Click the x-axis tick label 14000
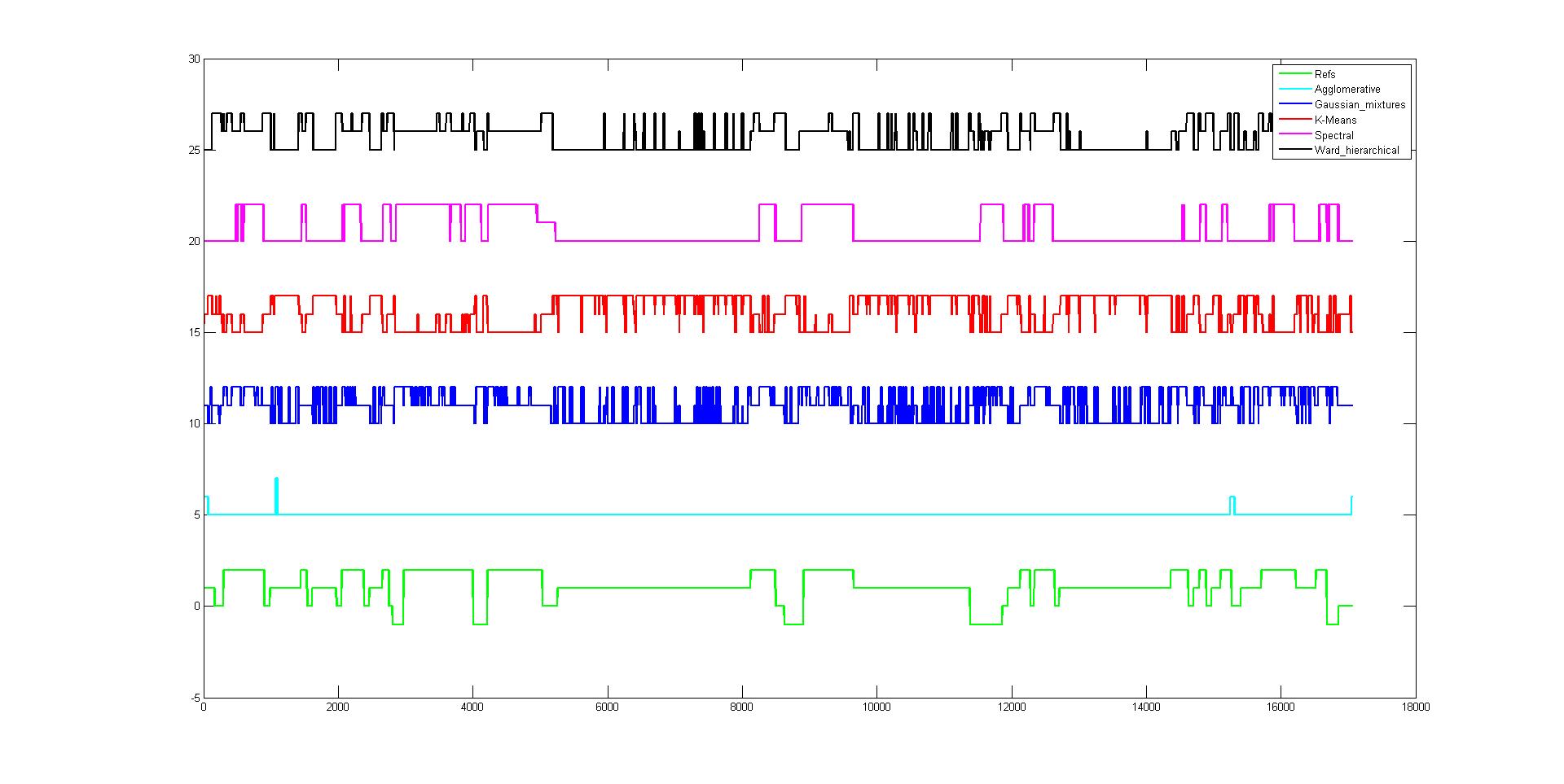The height and width of the screenshot is (784, 1564). [1146, 707]
